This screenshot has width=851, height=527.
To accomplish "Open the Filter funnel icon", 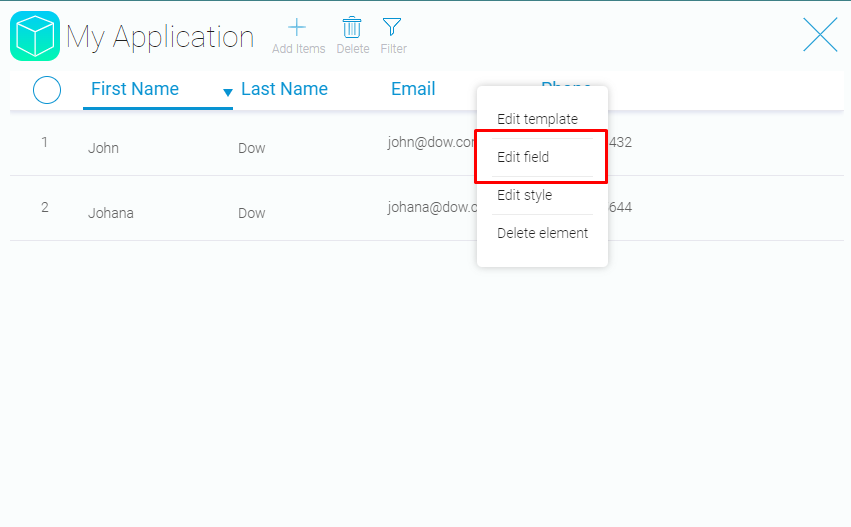I will (393, 28).
